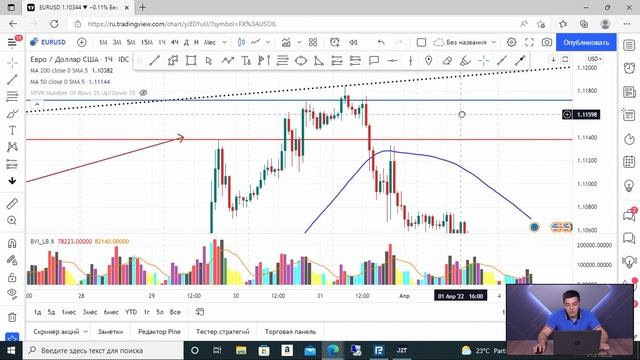
Task: Expand the Скринер акций dropdown
Action: coord(85,331)
